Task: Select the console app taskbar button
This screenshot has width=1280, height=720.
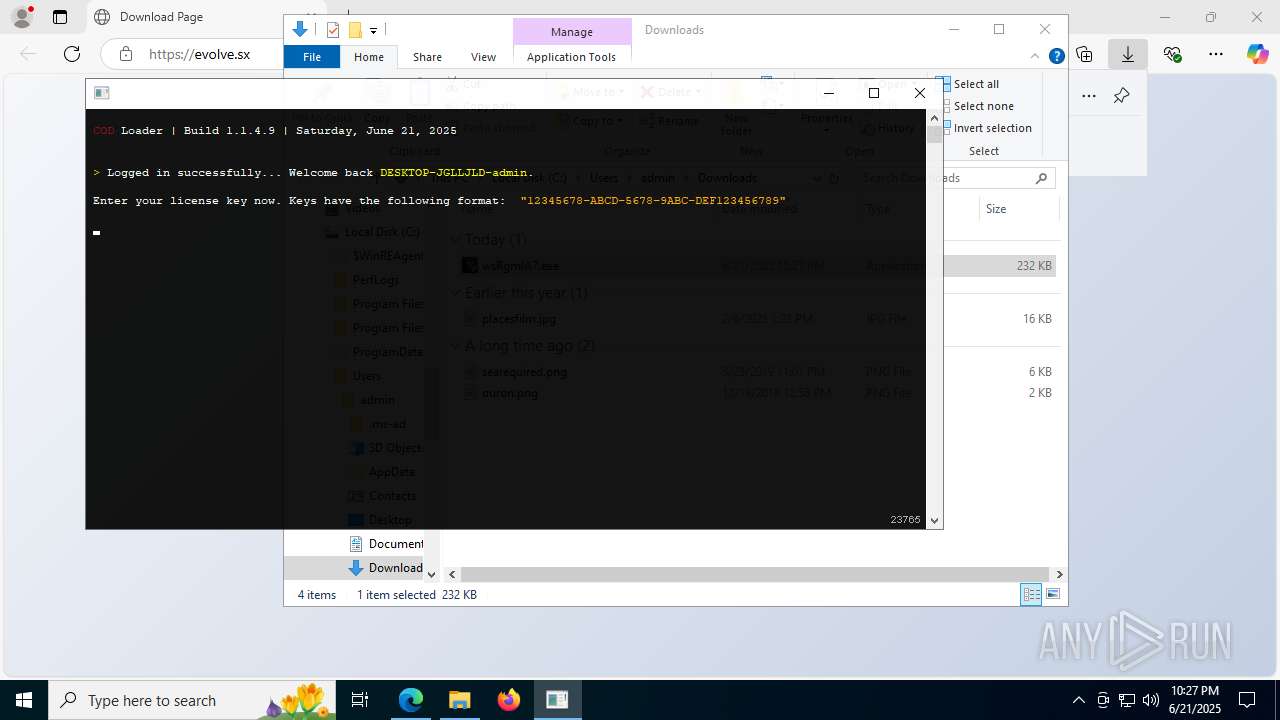Action: pos(557,700)
